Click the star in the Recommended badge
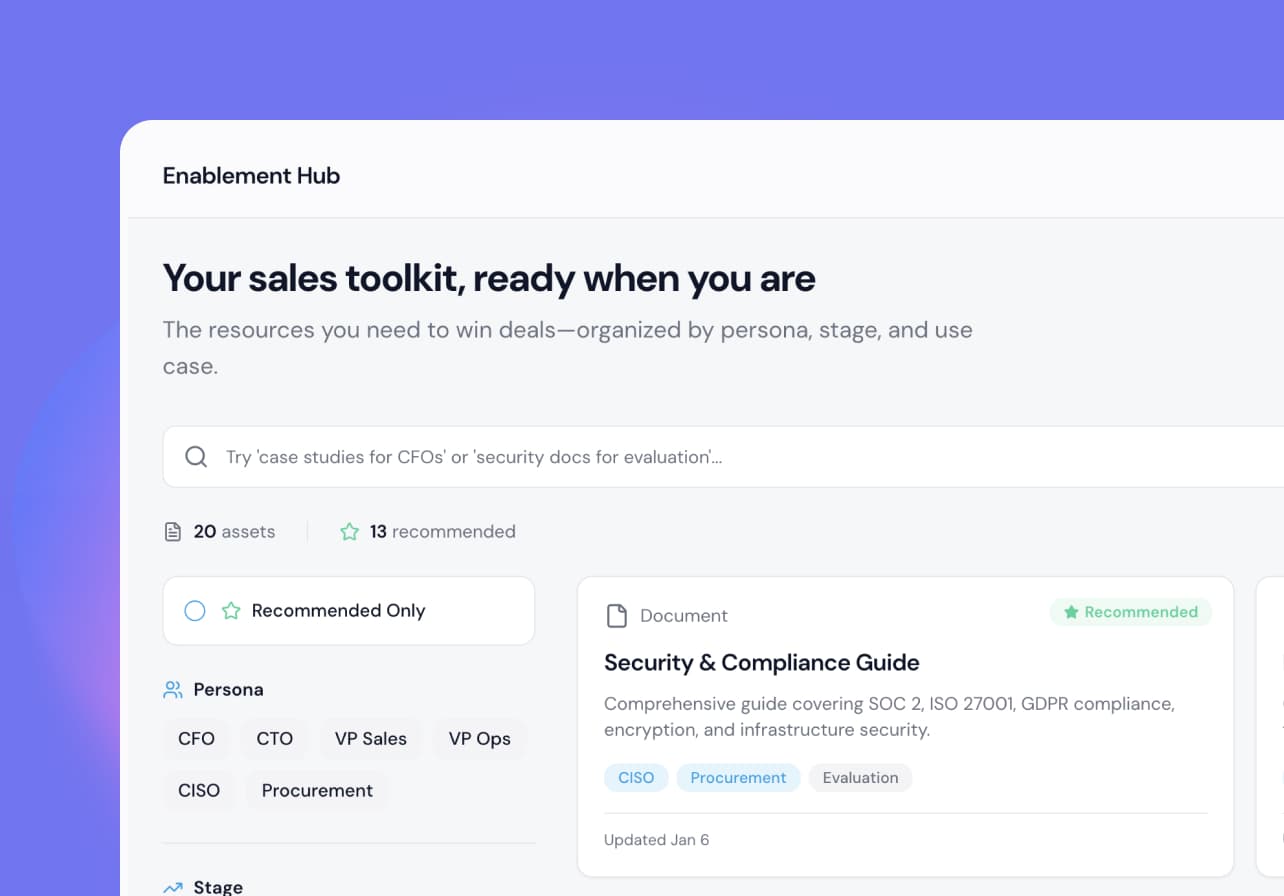The height and width of the screenshot is (896, 1284). (1071, 612)
